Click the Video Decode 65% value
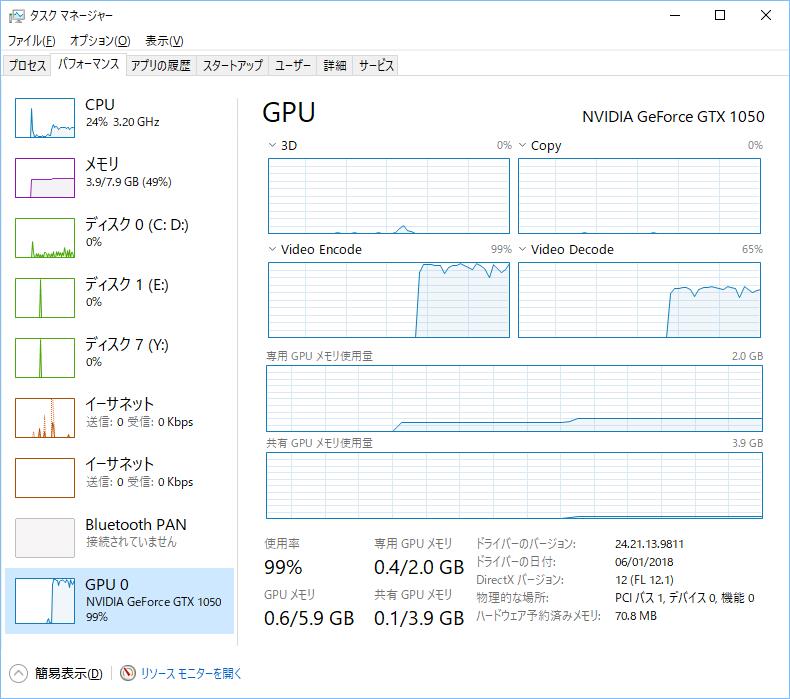The height and width of the screenshot is (699, 790). 752,249
